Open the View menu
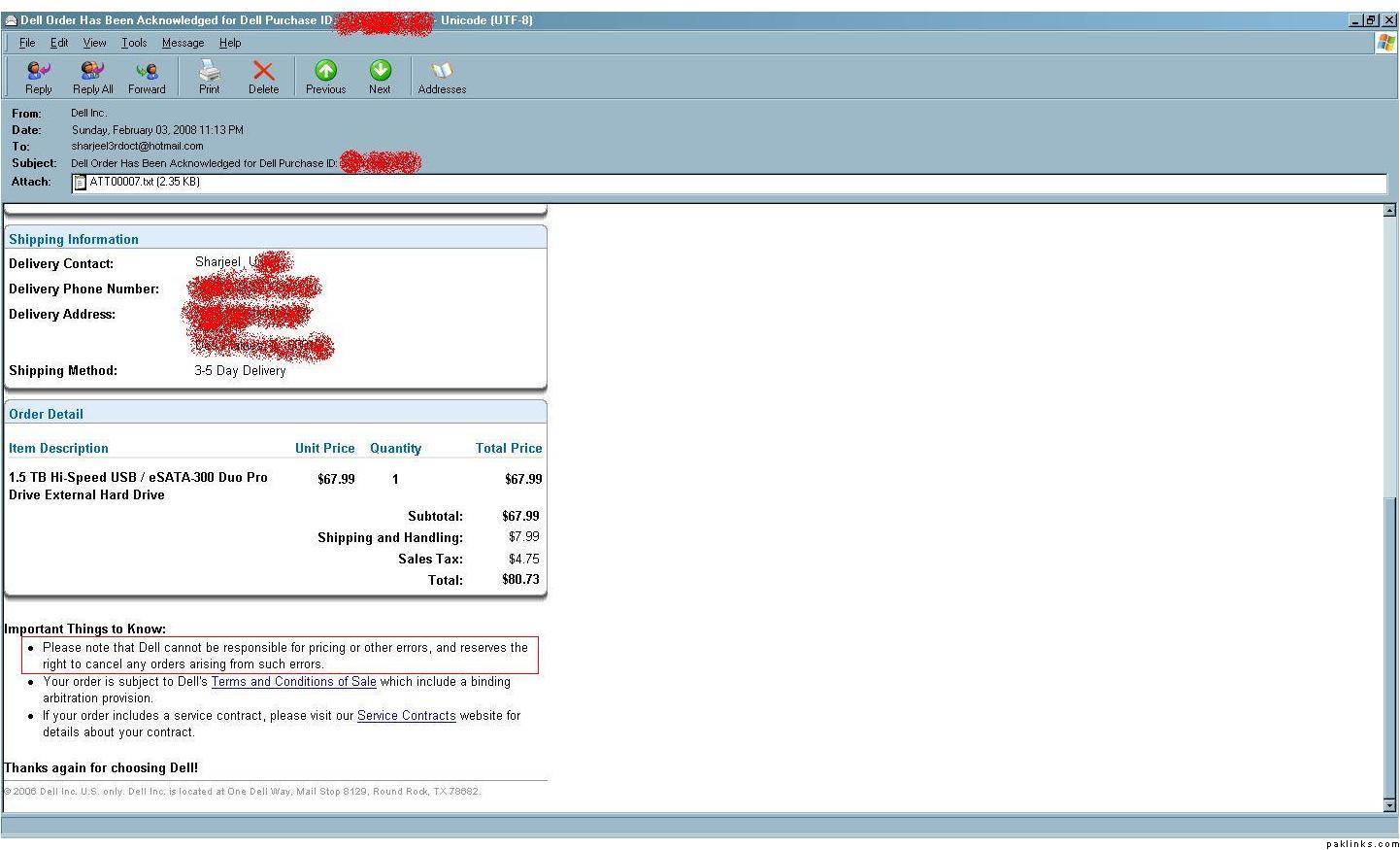This screenshot has width=1400, height=850. click(94, 43)
